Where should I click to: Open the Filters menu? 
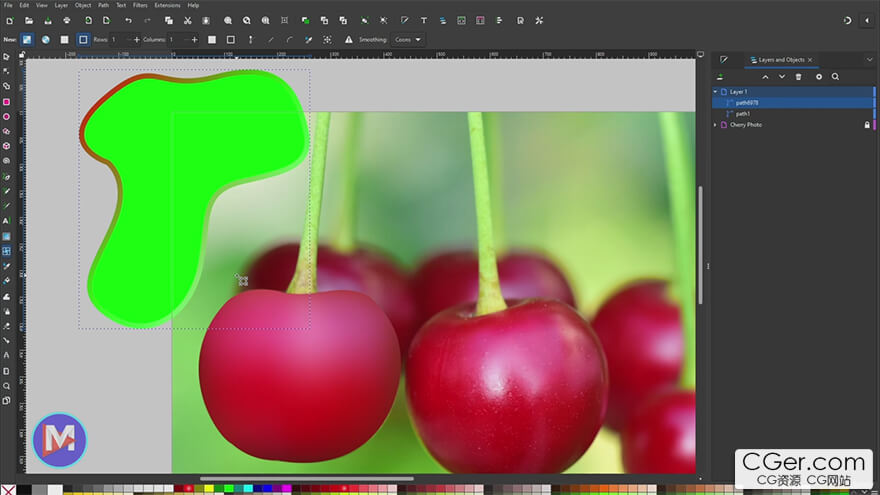click(140, 5)
